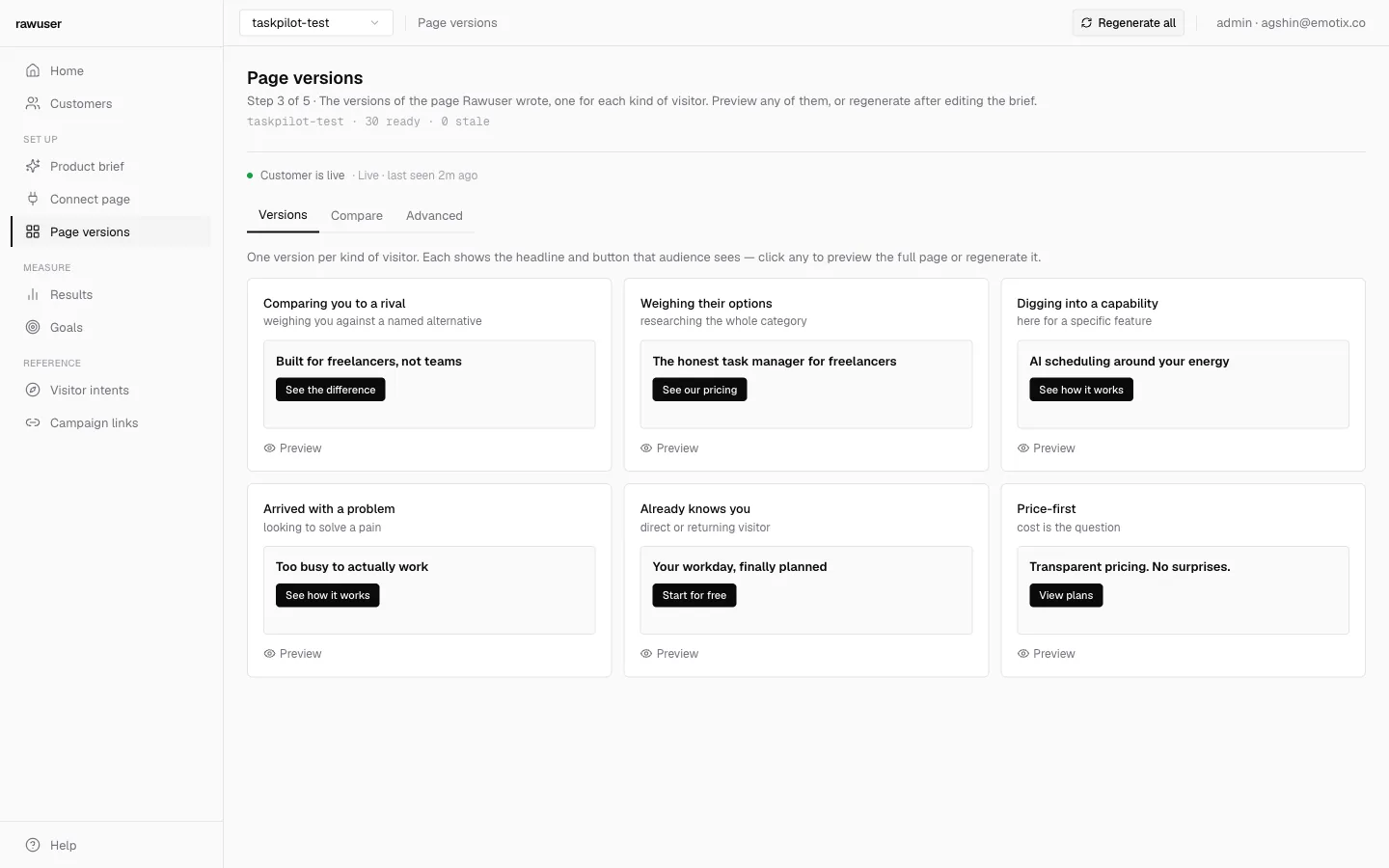Go to Customers in the sidebar
The image size is (1389, 868).
(x=111, y=103)
